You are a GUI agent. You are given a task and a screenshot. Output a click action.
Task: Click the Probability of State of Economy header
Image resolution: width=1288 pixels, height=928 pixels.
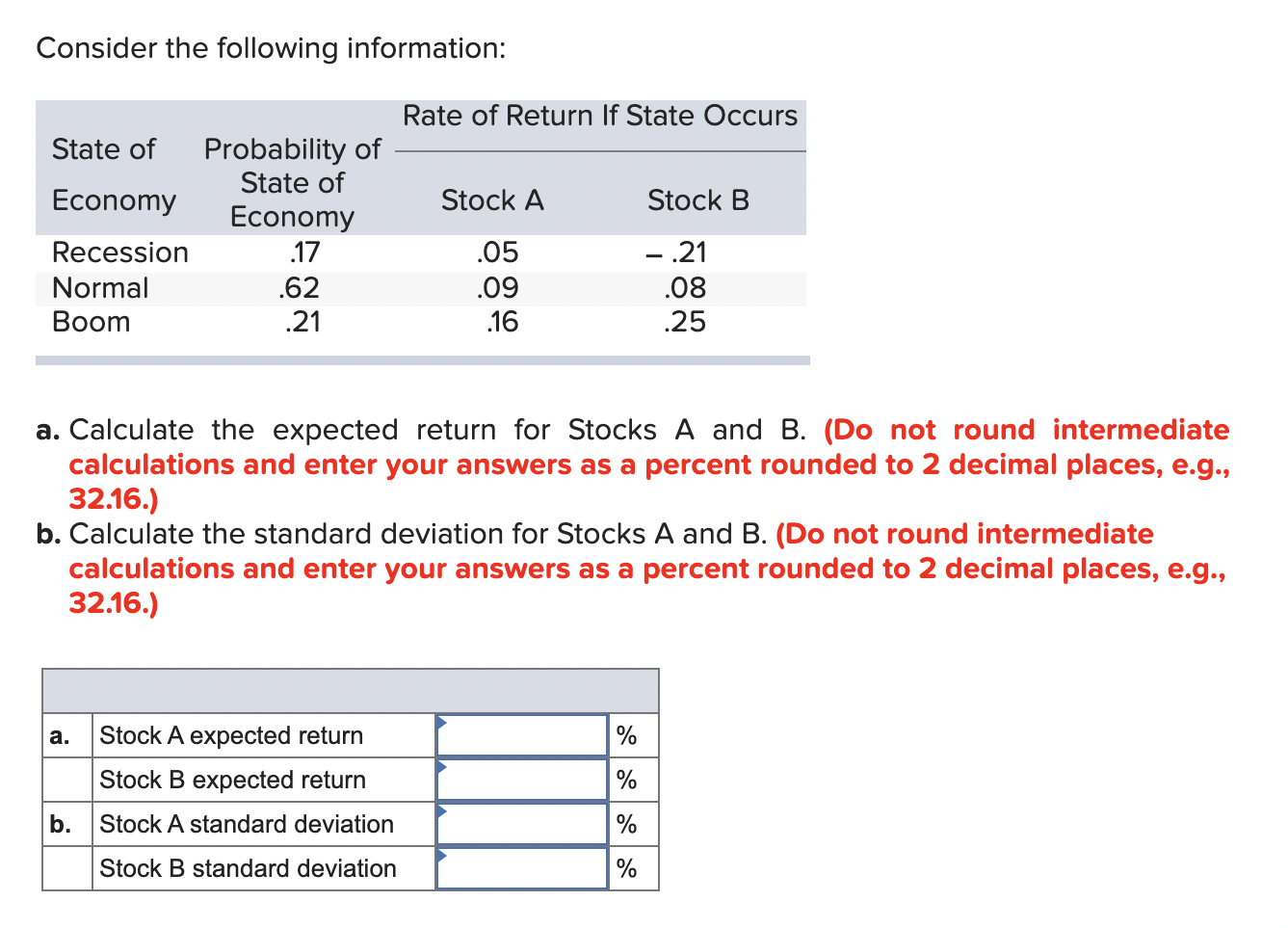coord(292,183)
